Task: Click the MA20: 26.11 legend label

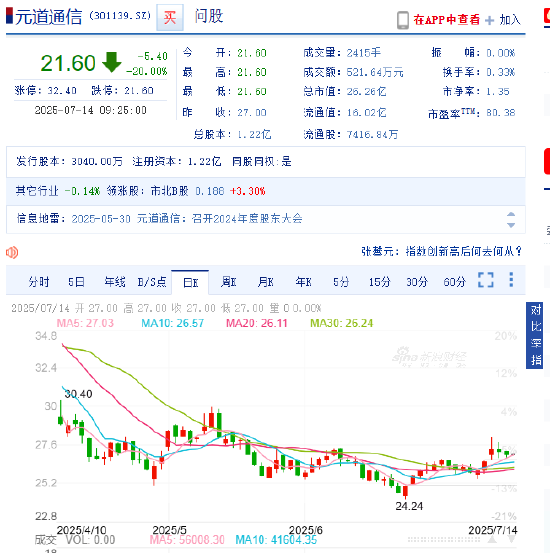Action: [x=257, y=323]
